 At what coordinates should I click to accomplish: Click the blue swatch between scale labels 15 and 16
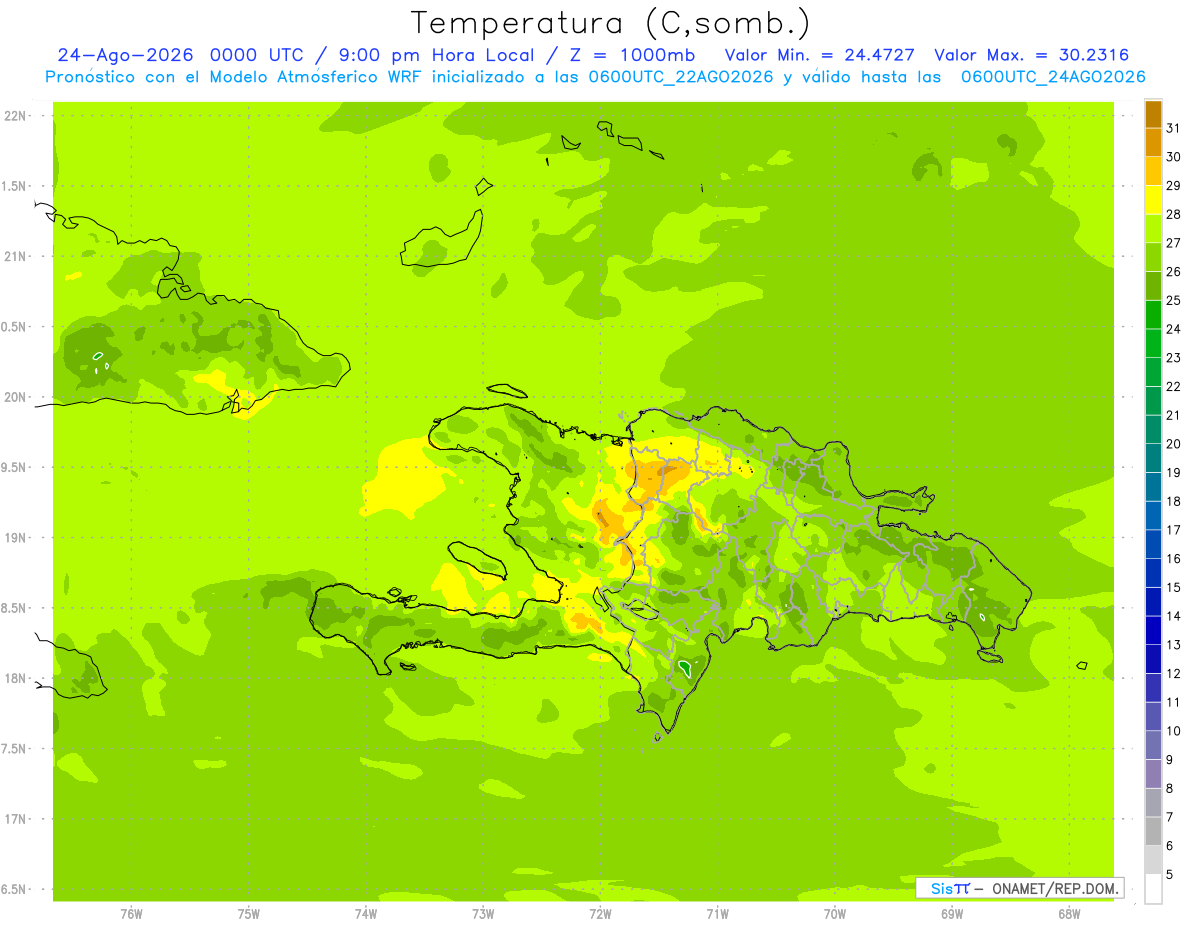coord(1153,573)
